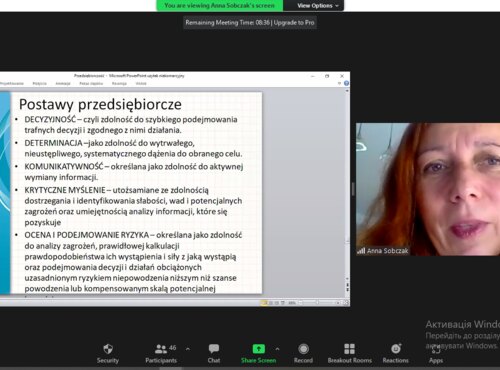Viewport: 500px width, 370px height.
Task: Click the slide pane scroll down arrow
Action: 347,278
